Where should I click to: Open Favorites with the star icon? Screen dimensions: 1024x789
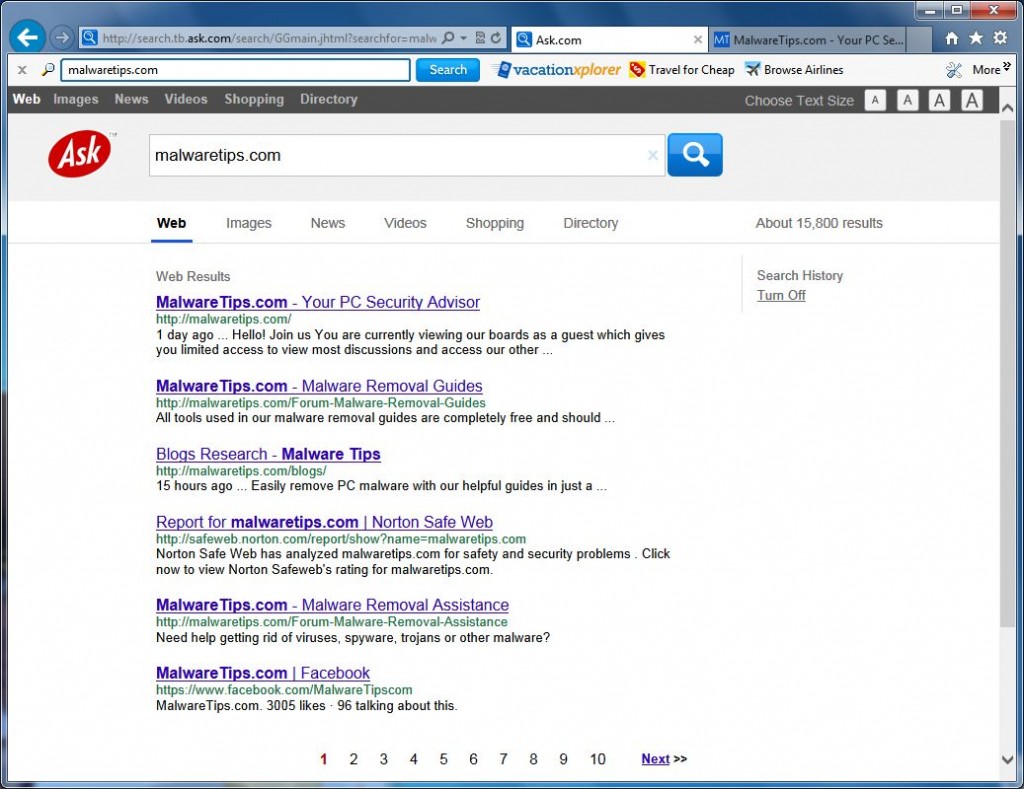tap(976, 38)
